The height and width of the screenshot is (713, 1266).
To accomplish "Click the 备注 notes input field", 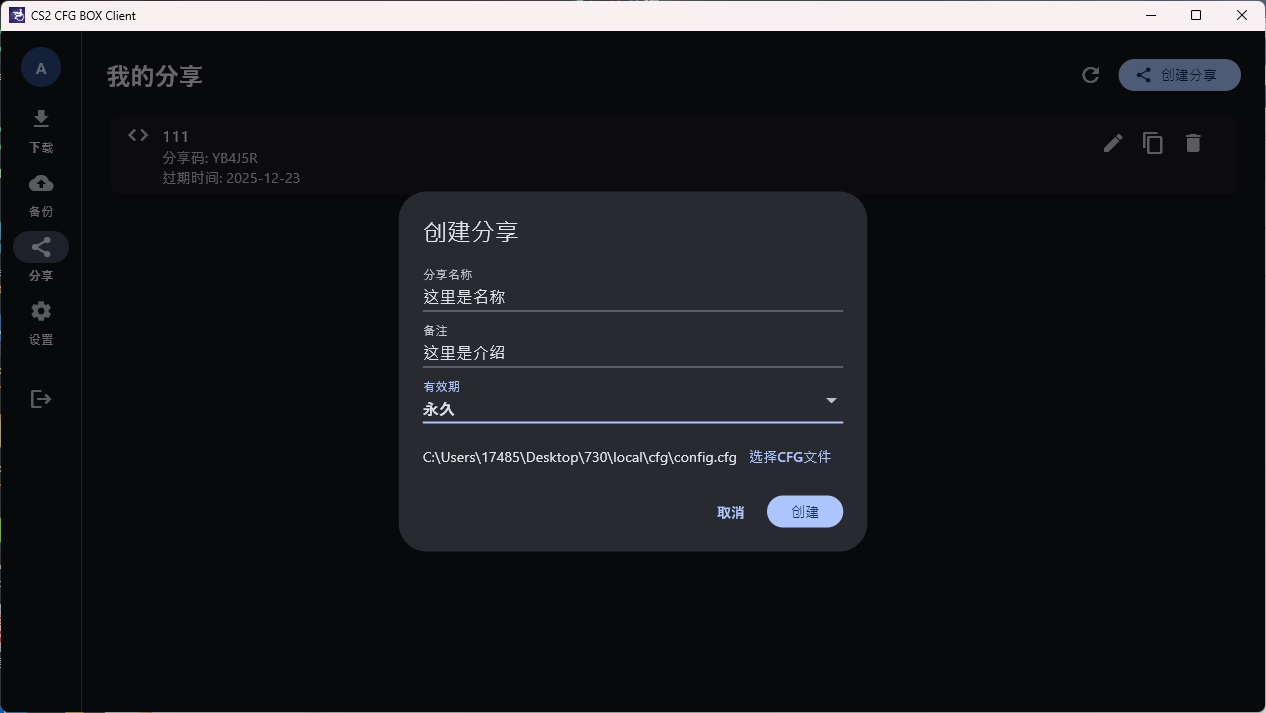I will pyautogui.click(x=632, y=353).
